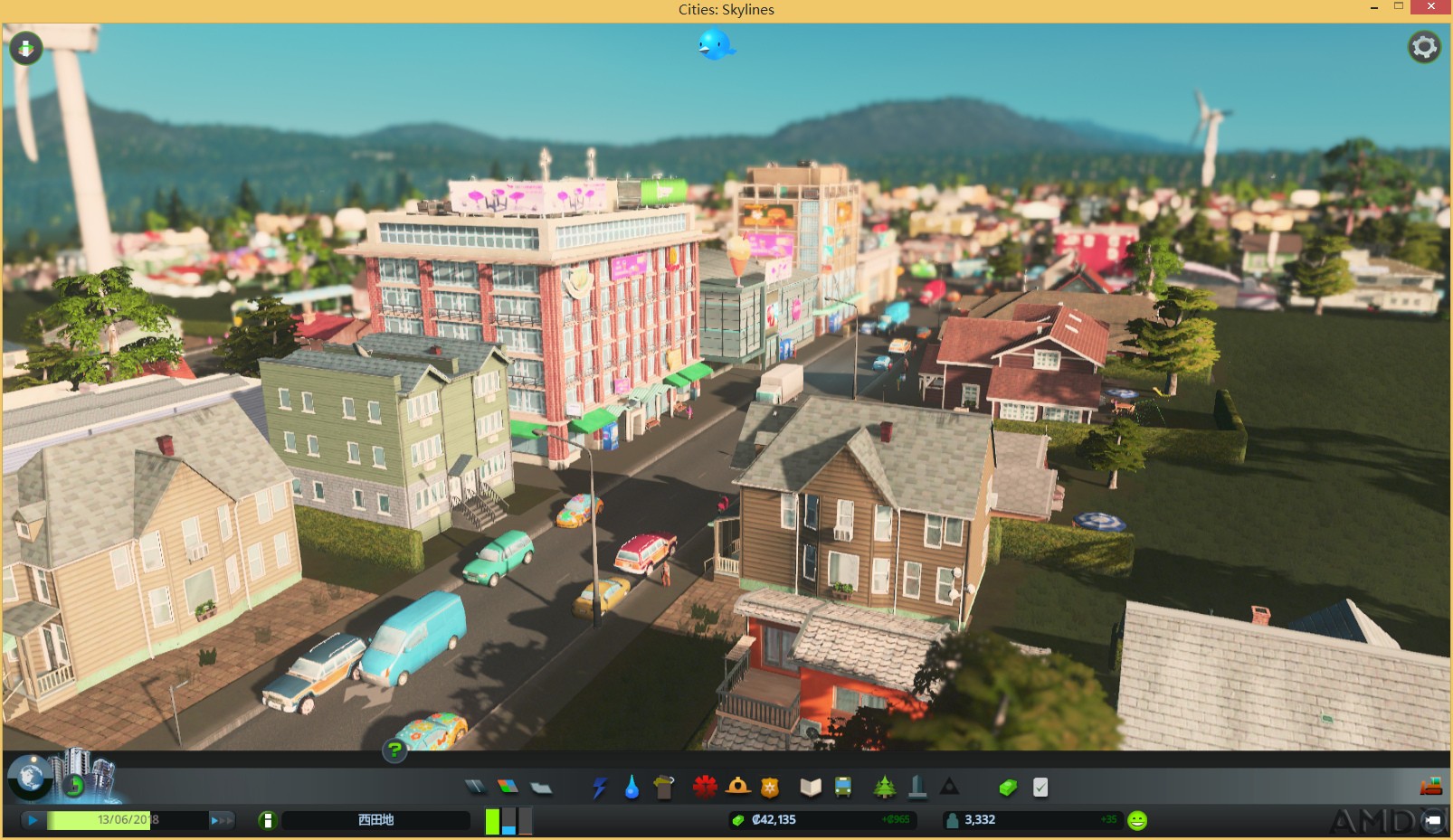Viewport: 1453px width, 840px height.
Task: Open the Zoning tool menu
Action: pos(508,788)
